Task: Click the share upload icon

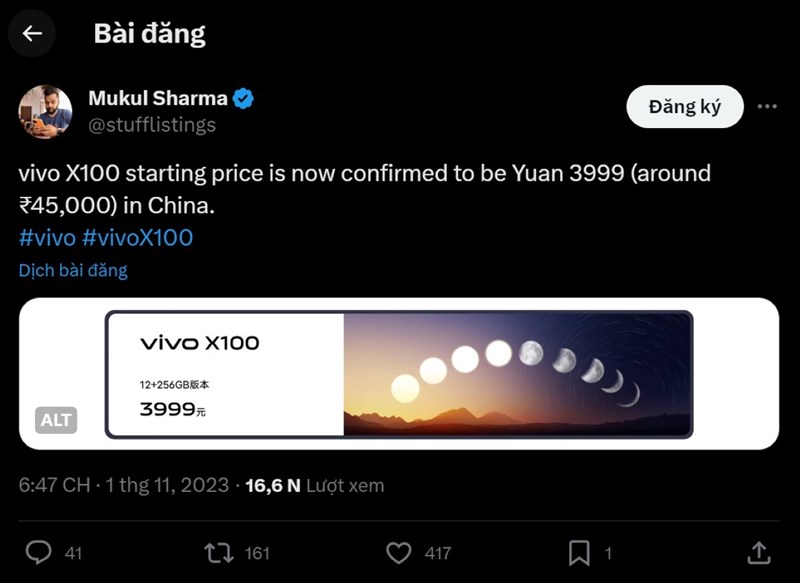Action: pyautogui.click(x=759, y=552)
